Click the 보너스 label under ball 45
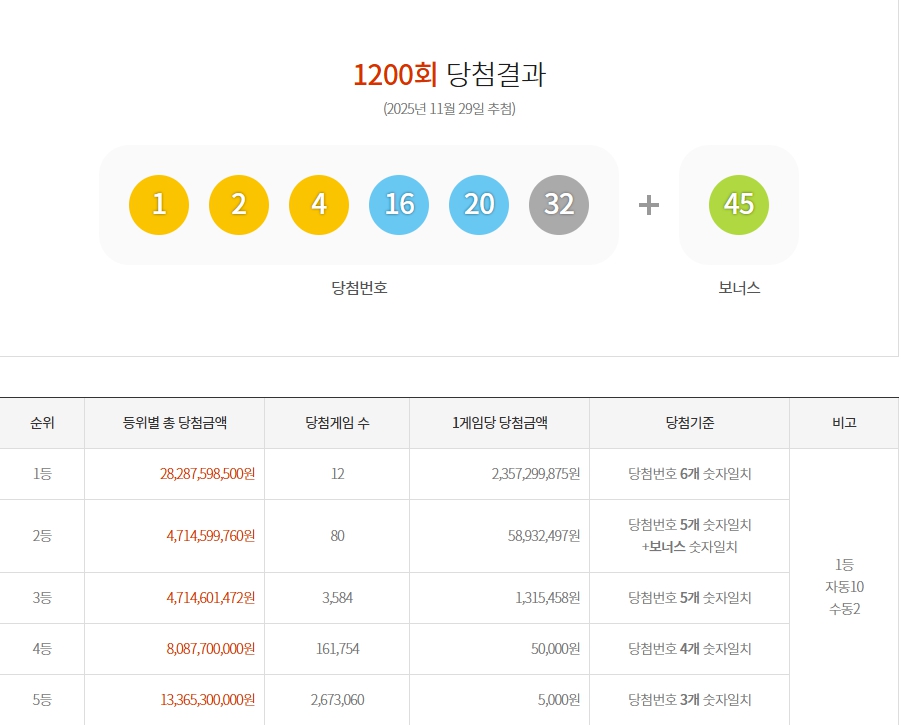This screenshot has width=901, height=725. 738,287
